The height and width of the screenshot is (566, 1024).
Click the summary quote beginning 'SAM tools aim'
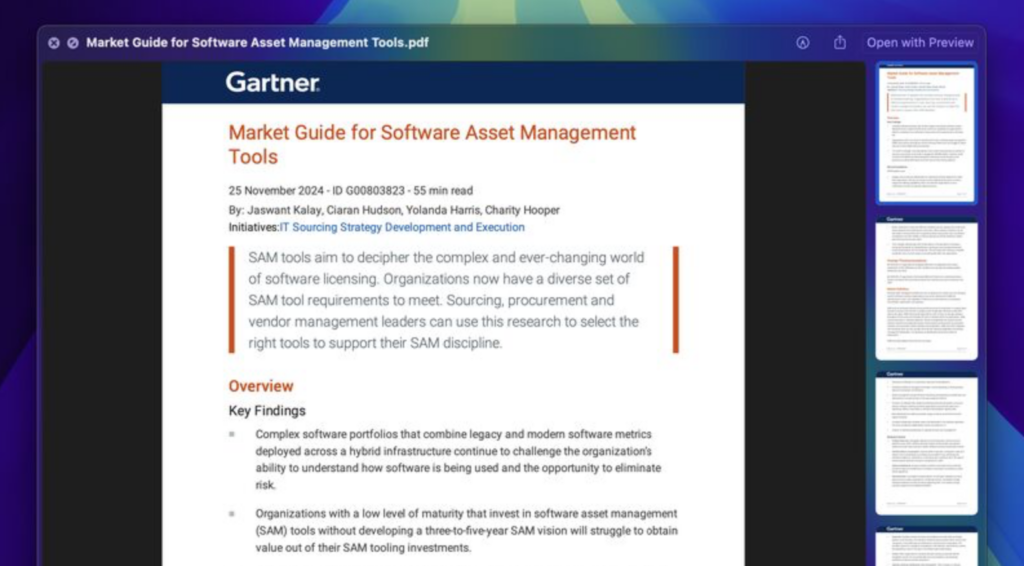[446, 300]
